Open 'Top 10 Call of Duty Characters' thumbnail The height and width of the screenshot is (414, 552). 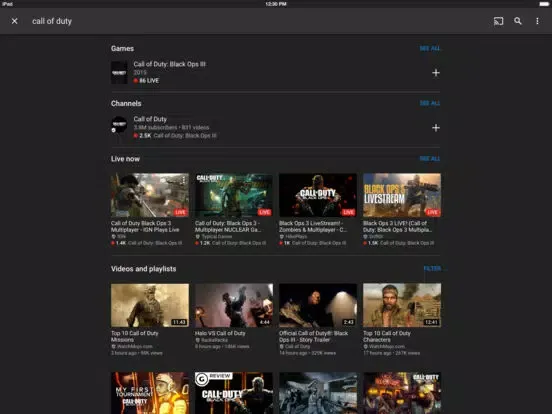click(x=402, y=305)
